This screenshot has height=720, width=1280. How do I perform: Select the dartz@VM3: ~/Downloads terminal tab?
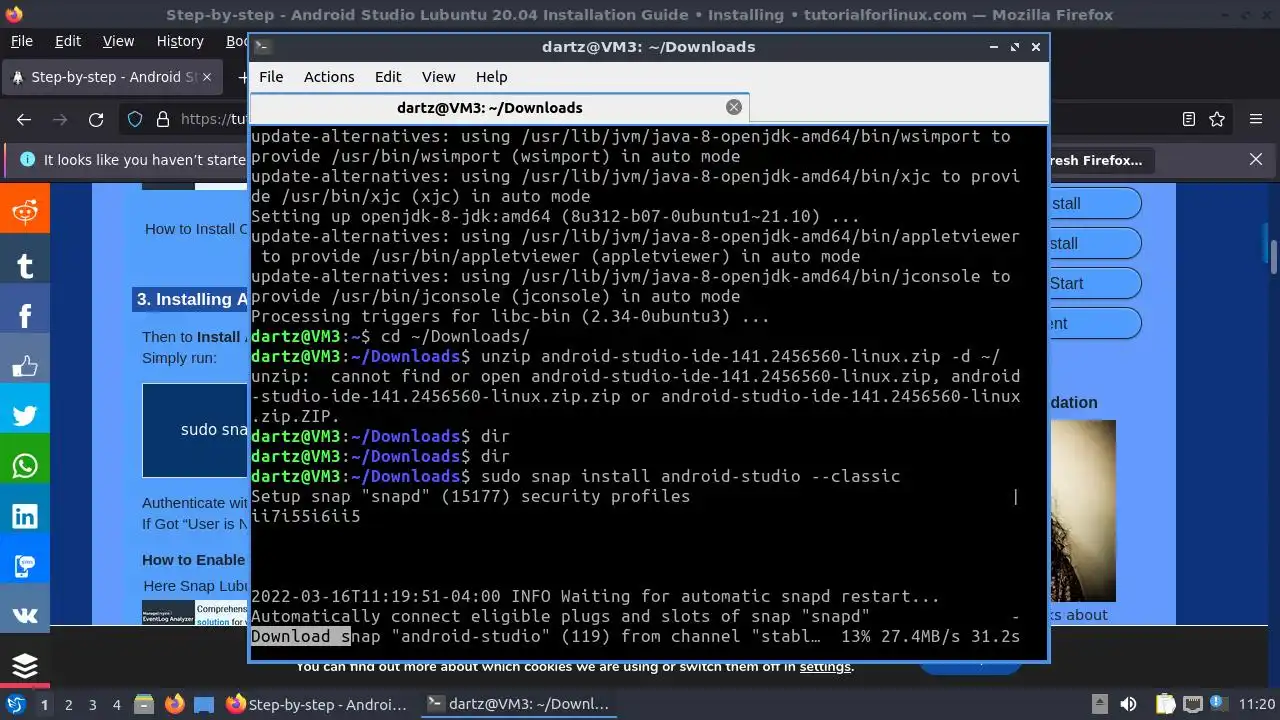tap(498, 107)
